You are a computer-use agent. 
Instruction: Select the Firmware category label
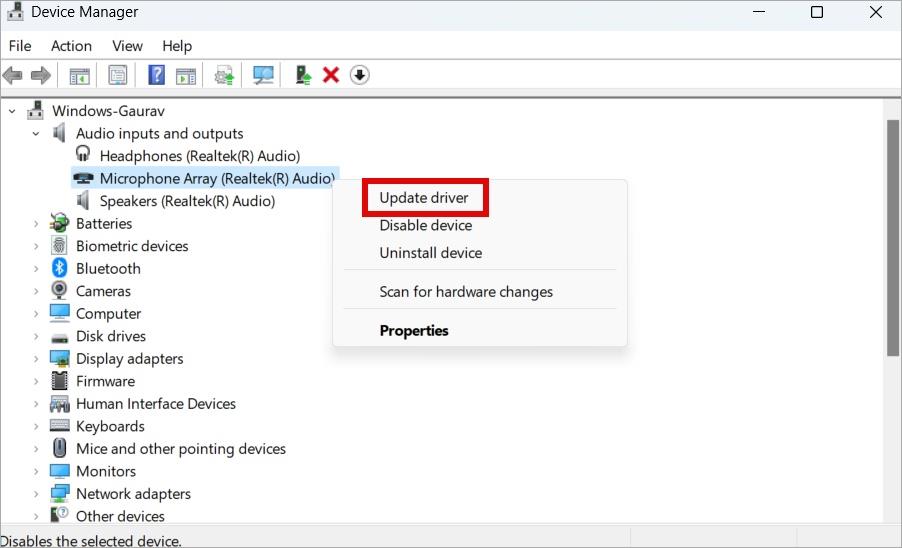click(105, 381)
